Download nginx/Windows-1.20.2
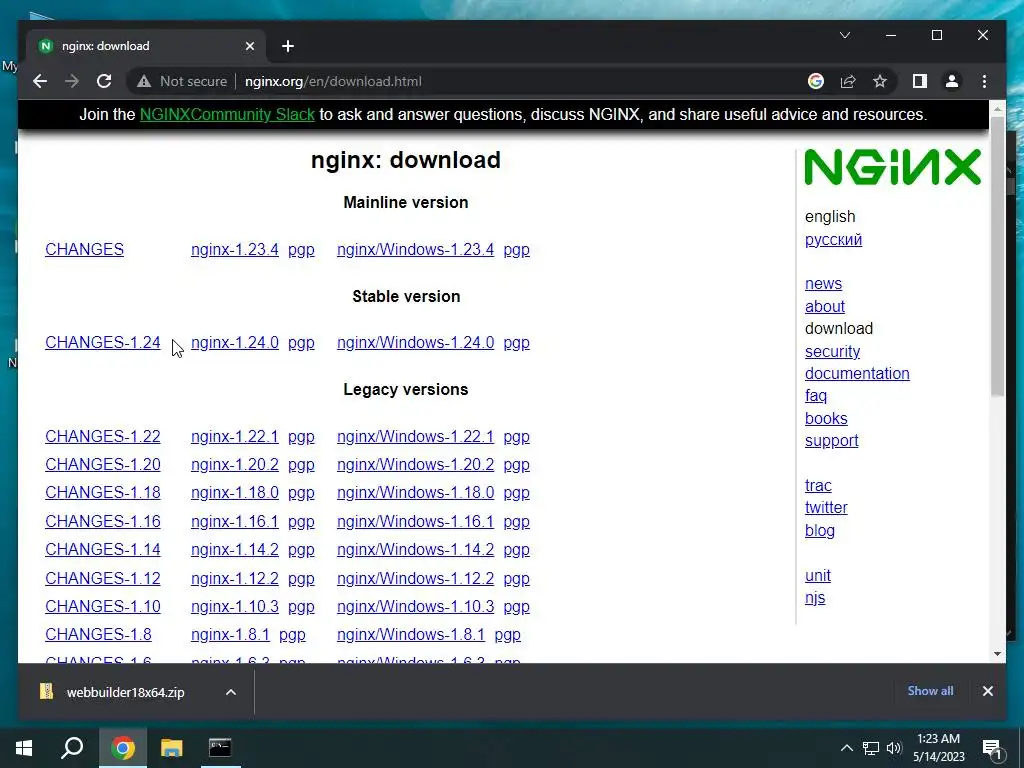This screenshot has width=1024, height=768. (415, 464)
